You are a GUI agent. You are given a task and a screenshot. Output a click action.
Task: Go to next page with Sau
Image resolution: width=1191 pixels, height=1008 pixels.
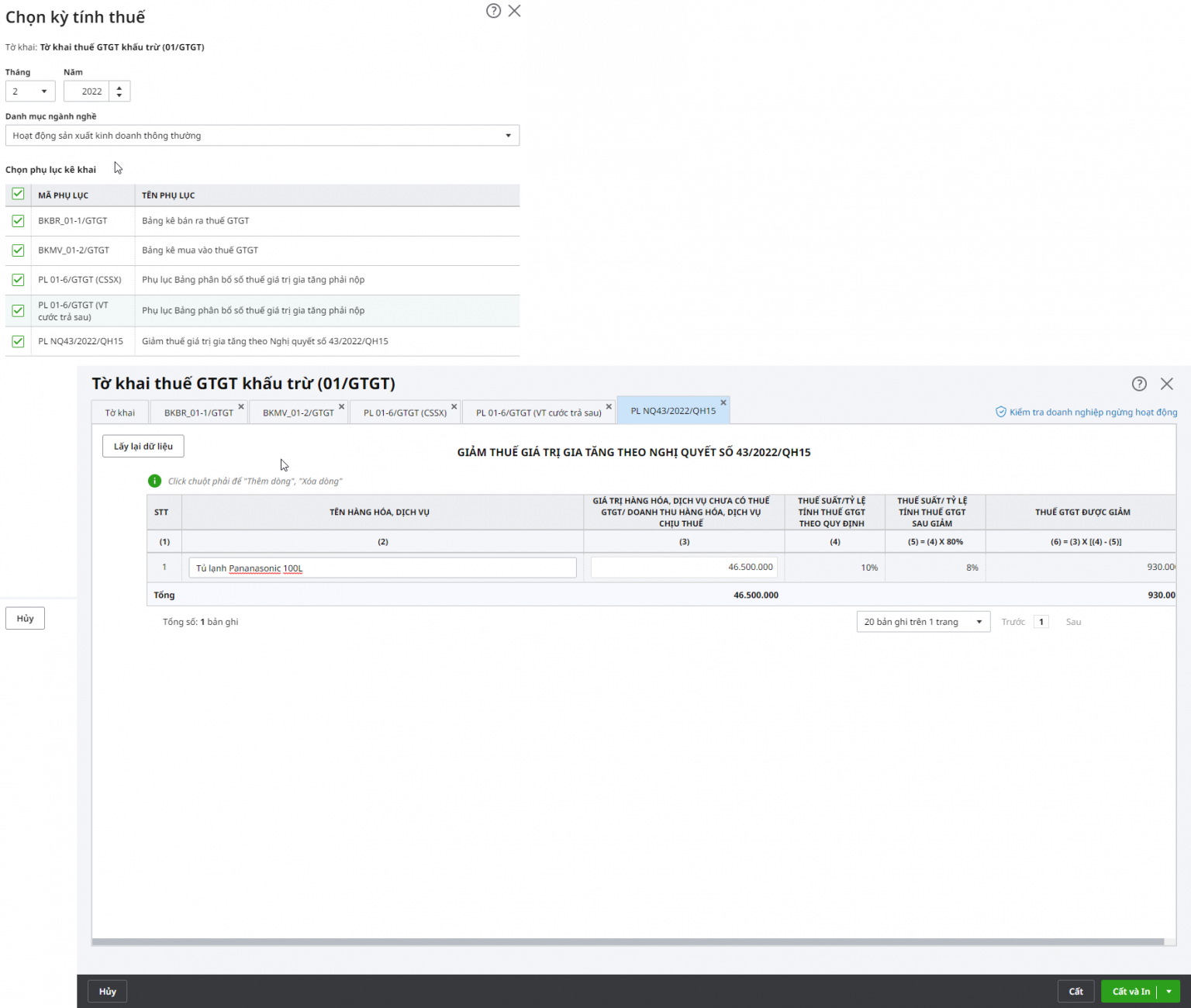click(x=1073, y=622)
